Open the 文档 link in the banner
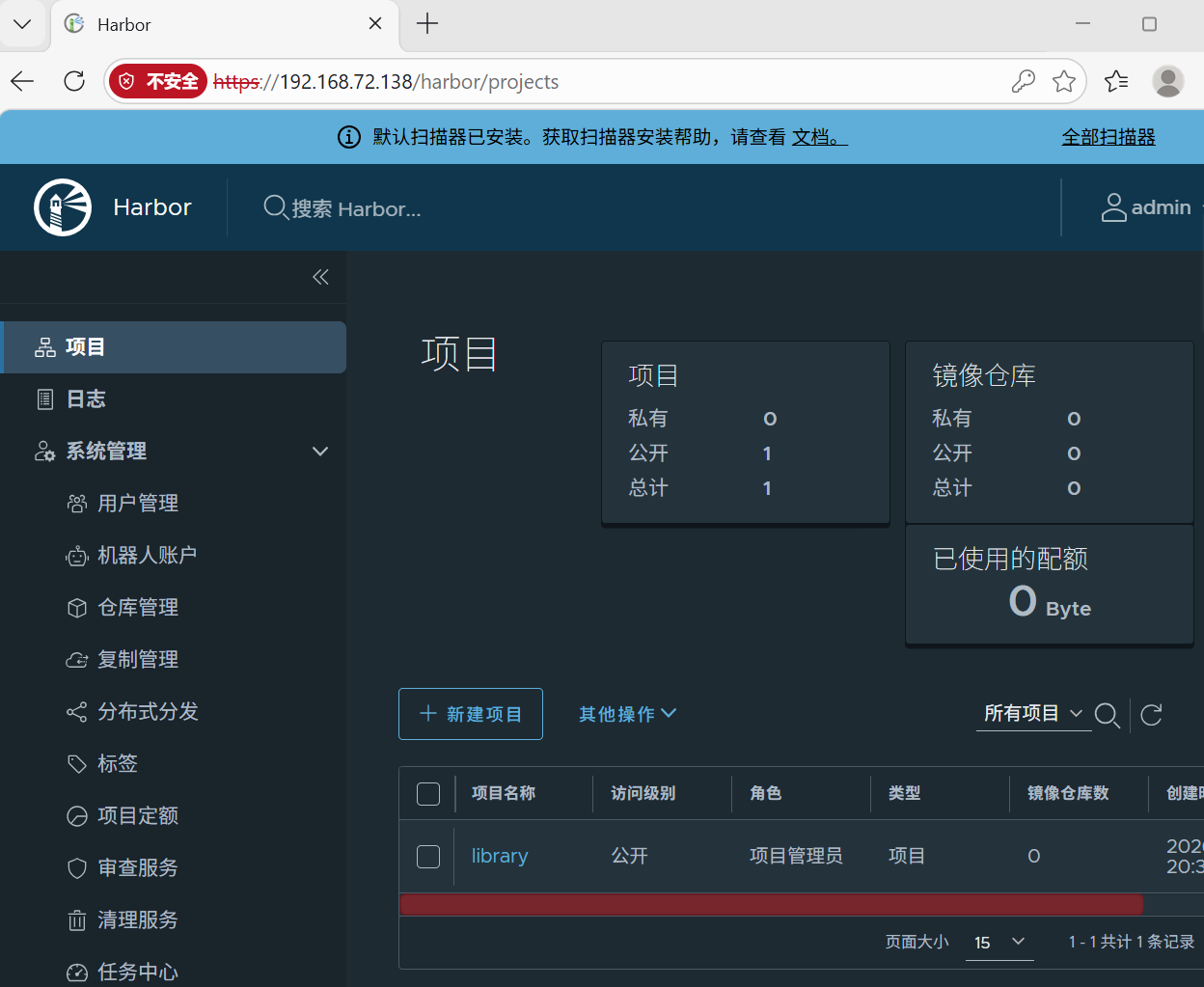Image resolution: width=1204 pixels, height=987 pixels. pyautogui.click(x=819, y=138)
